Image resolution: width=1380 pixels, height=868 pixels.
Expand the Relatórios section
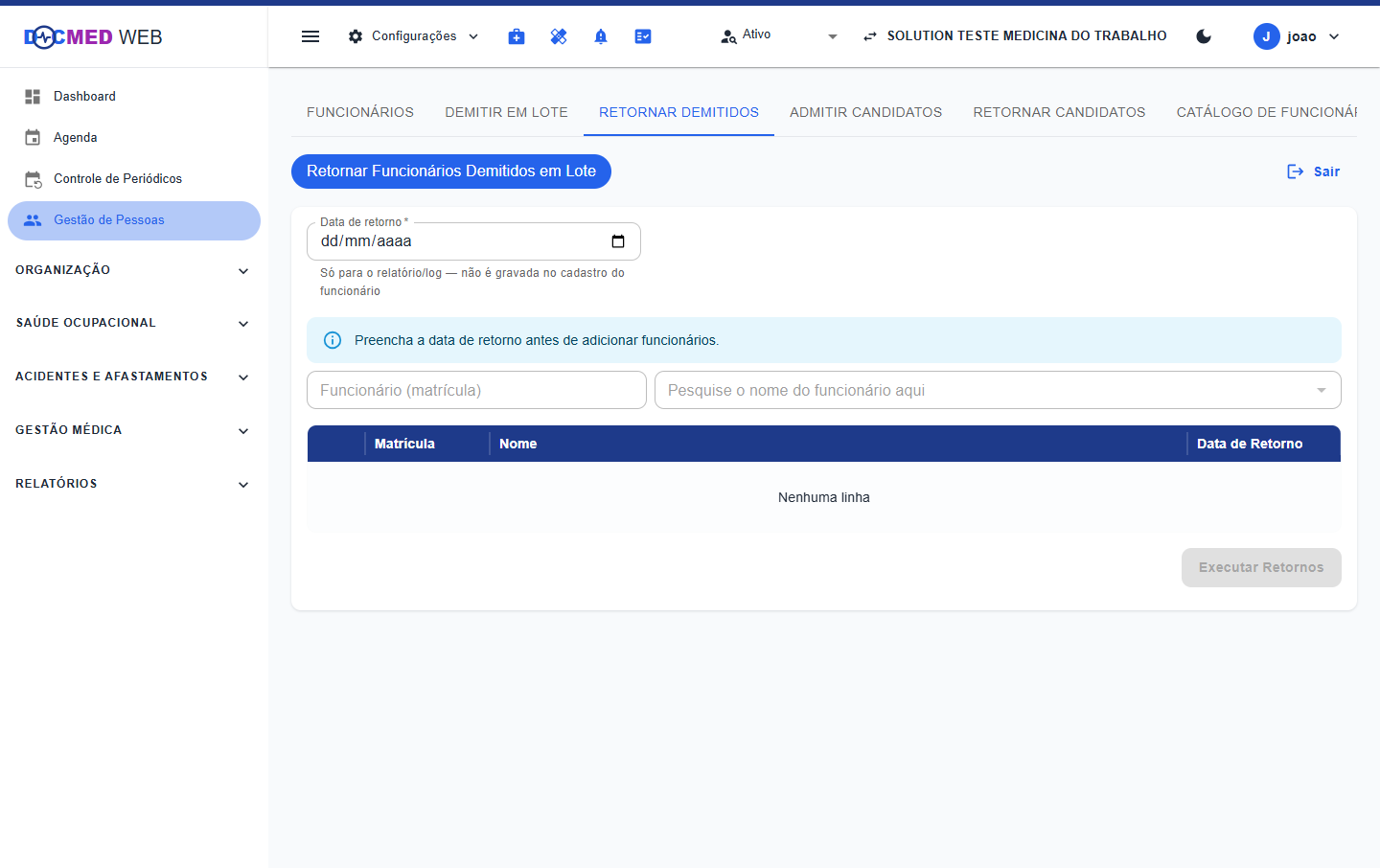132,484
